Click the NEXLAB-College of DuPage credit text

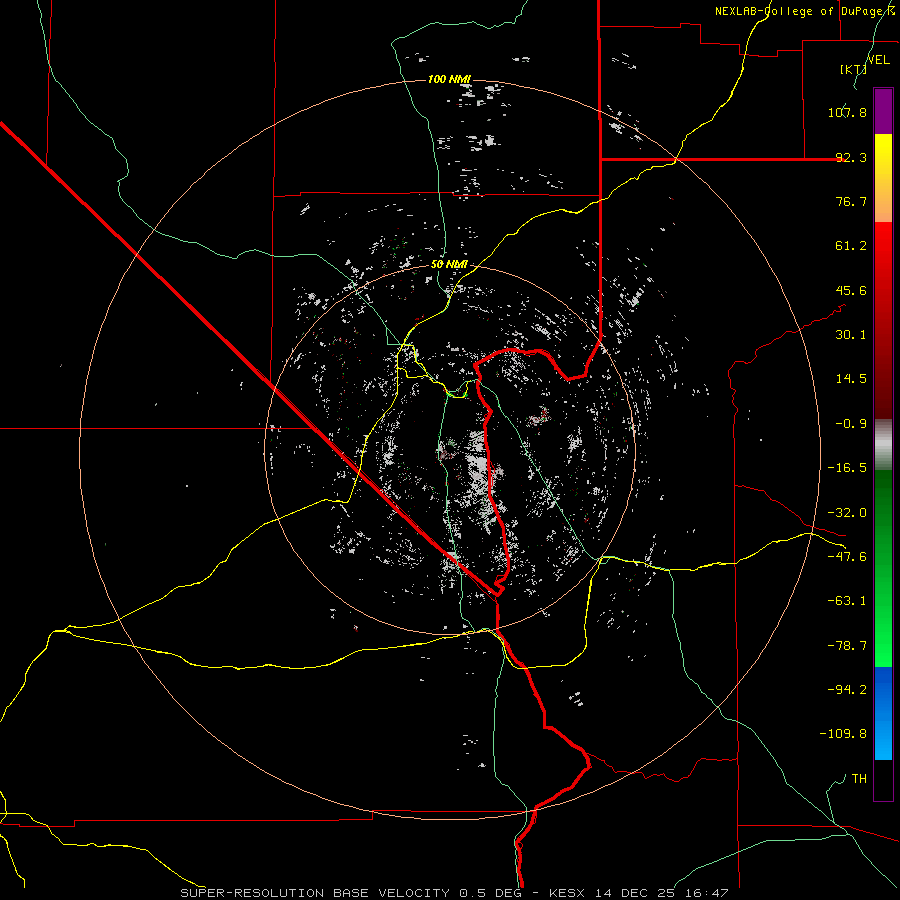pos(805,11)
